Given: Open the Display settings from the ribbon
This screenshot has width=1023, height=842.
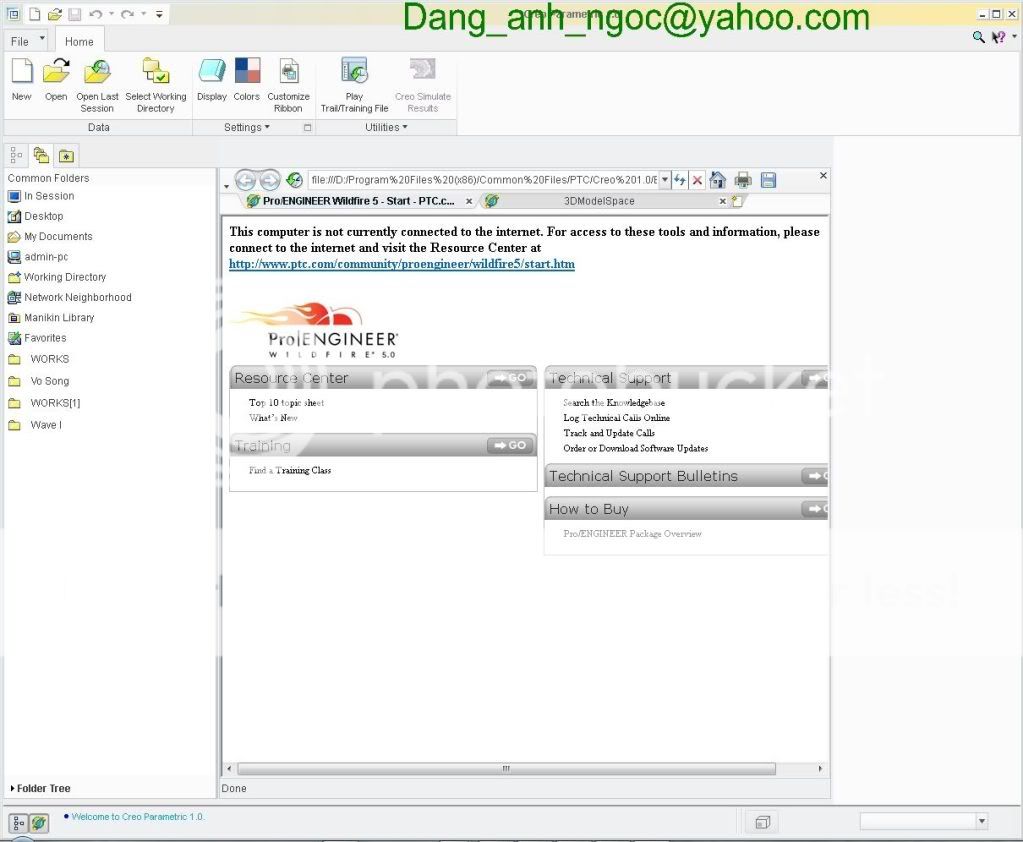Looking at the screenshot, I should click(x=212, y=80).
